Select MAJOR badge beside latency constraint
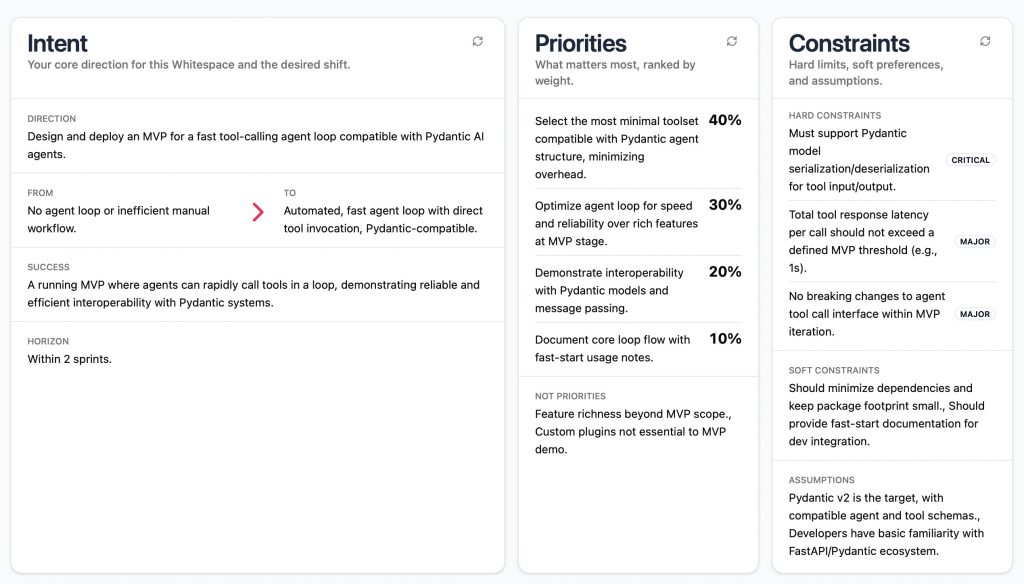1024x584 pixels. (974, 241)
